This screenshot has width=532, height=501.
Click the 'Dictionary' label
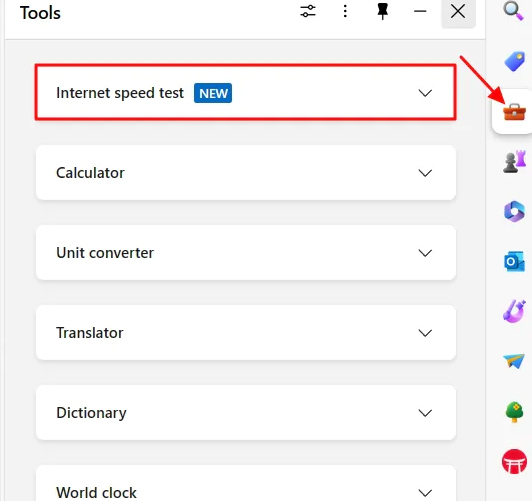pos(91,413)
